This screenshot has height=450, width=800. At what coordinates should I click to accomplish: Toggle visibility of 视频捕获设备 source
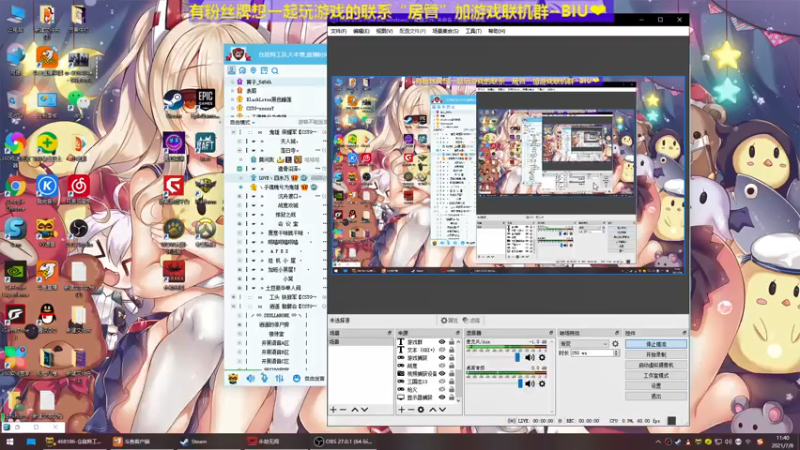pyautogui.click(x=442, y=373)
